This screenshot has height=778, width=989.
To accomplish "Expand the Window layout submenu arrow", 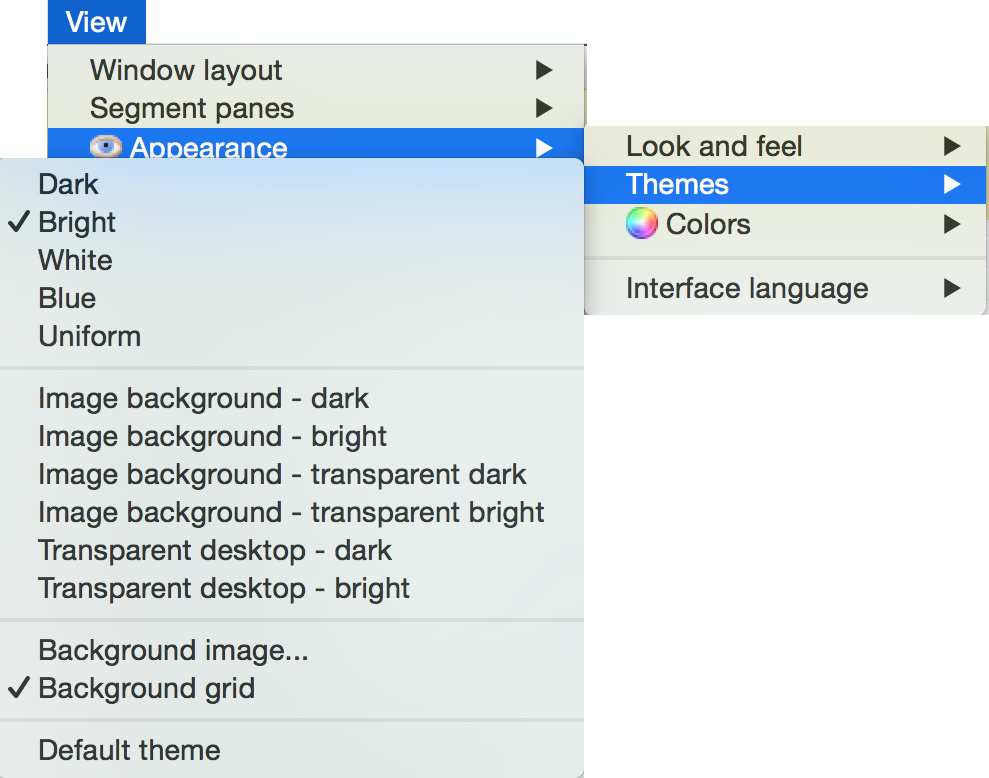I will 543,70.
